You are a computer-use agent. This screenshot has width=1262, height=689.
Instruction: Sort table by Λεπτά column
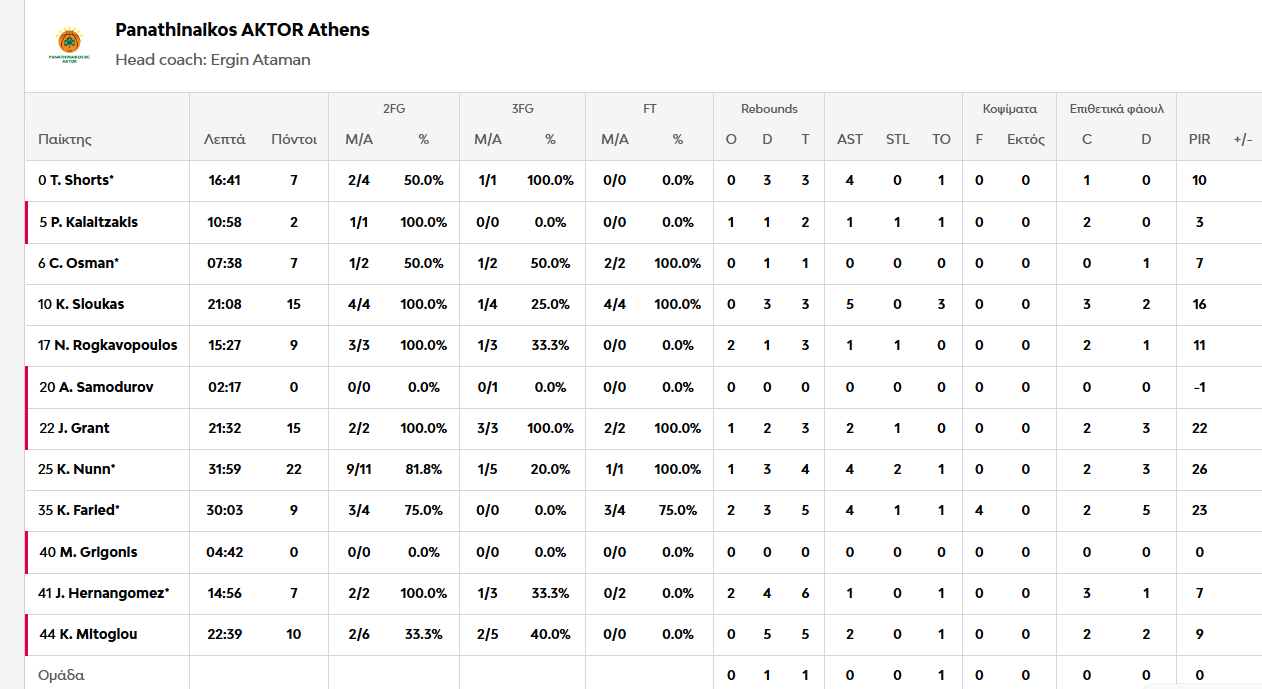[224, 139]
